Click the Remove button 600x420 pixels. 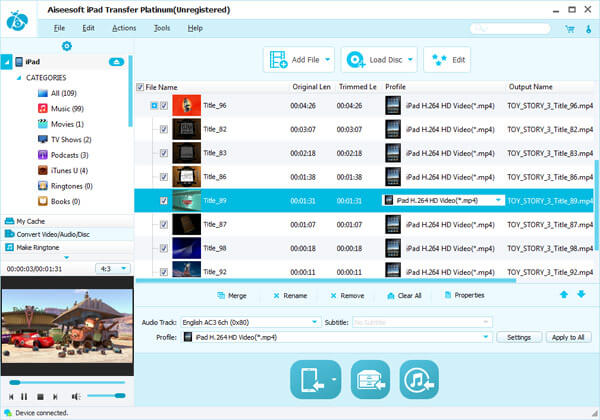point(347,296)
